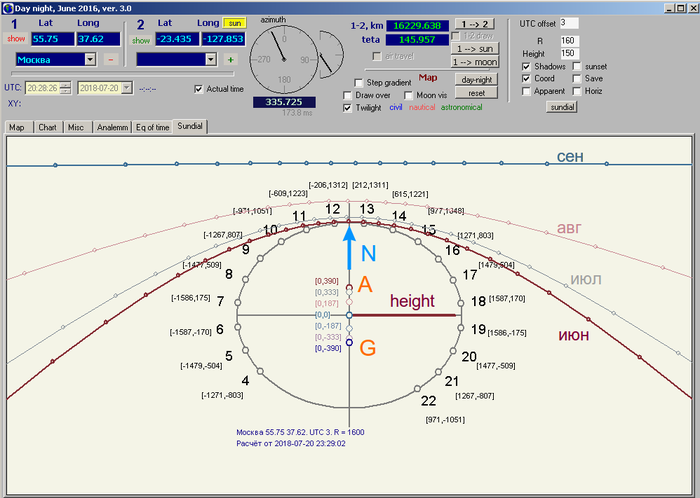This screenshot has height=498, width=700.
Task: Enable the sunset checkbox
Action: [577, 66]
